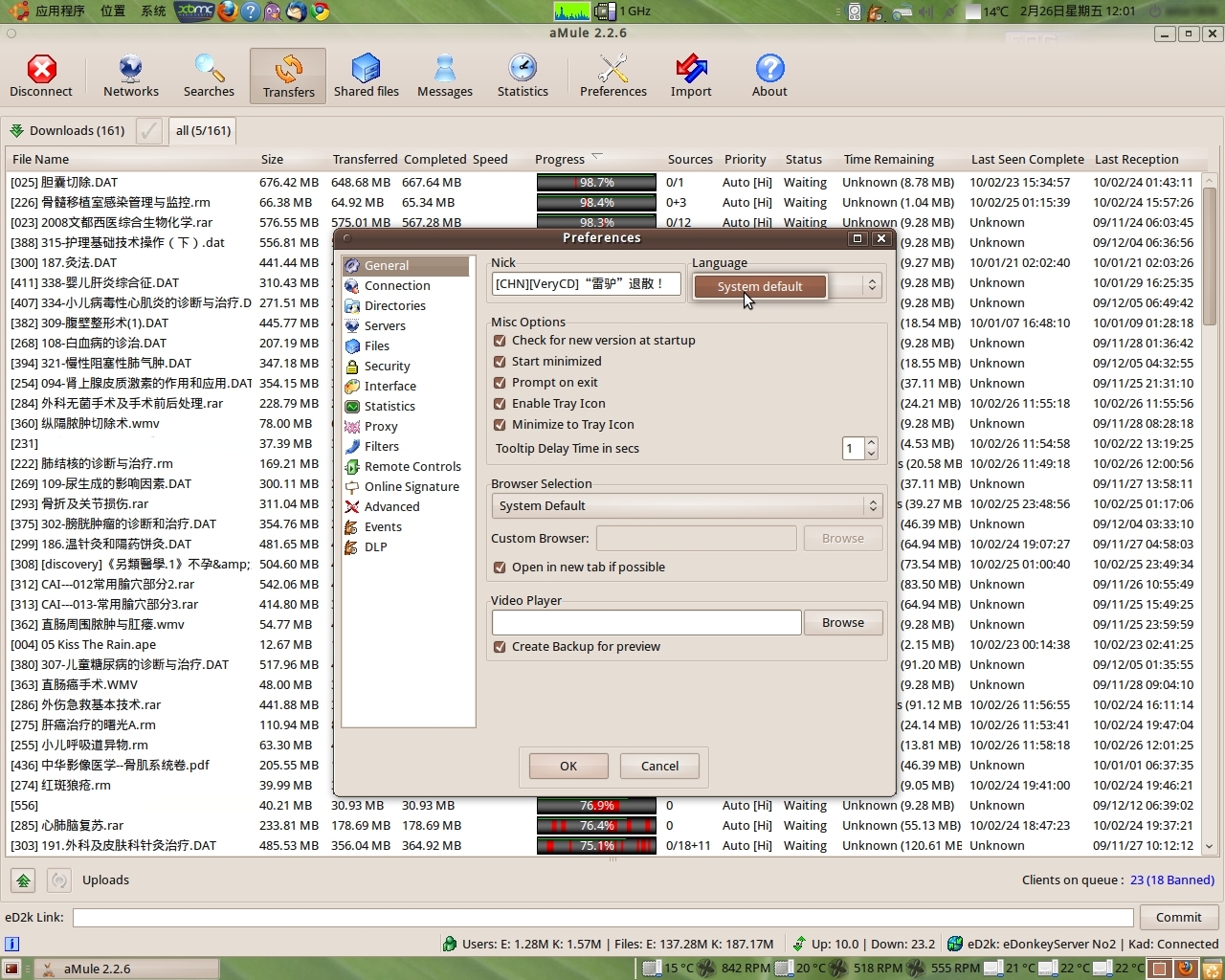Uncheck Minimize to Tray Icon
This screenshot has width=1225, height=980.
coord(500,425)
